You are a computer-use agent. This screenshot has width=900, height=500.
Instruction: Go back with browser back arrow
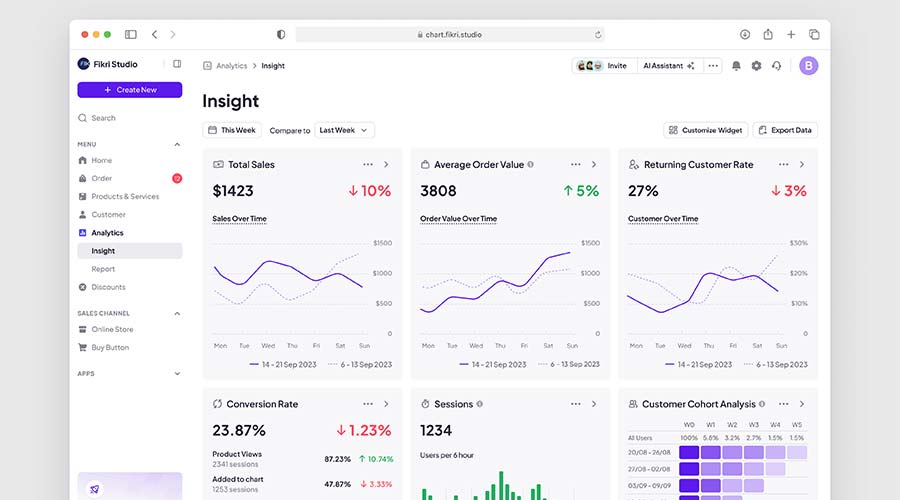tap(154, 34)
